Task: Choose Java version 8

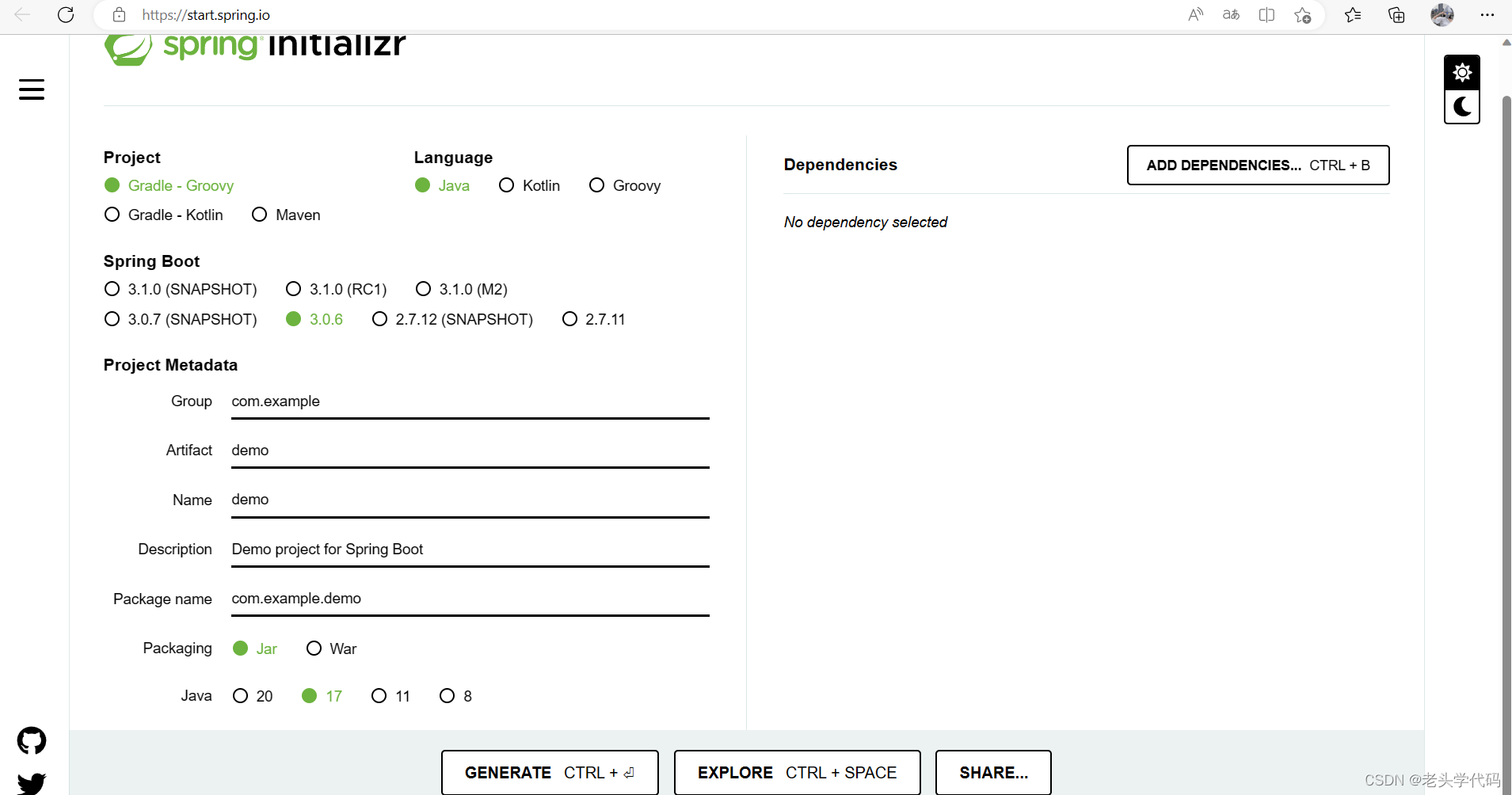Action: (455, 696)
